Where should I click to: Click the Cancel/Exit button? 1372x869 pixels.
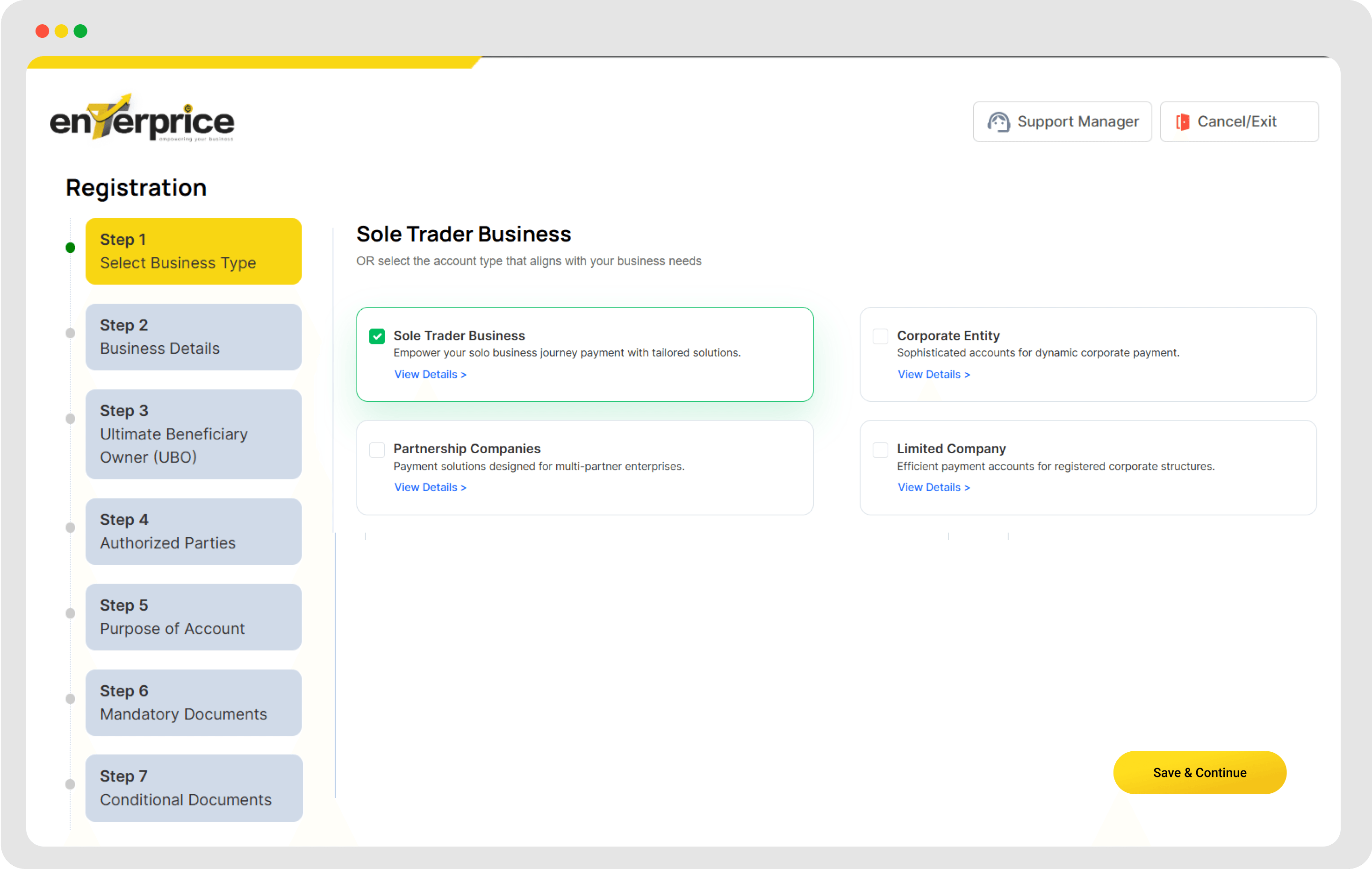pyautogui.click(x=1239, y=122)
